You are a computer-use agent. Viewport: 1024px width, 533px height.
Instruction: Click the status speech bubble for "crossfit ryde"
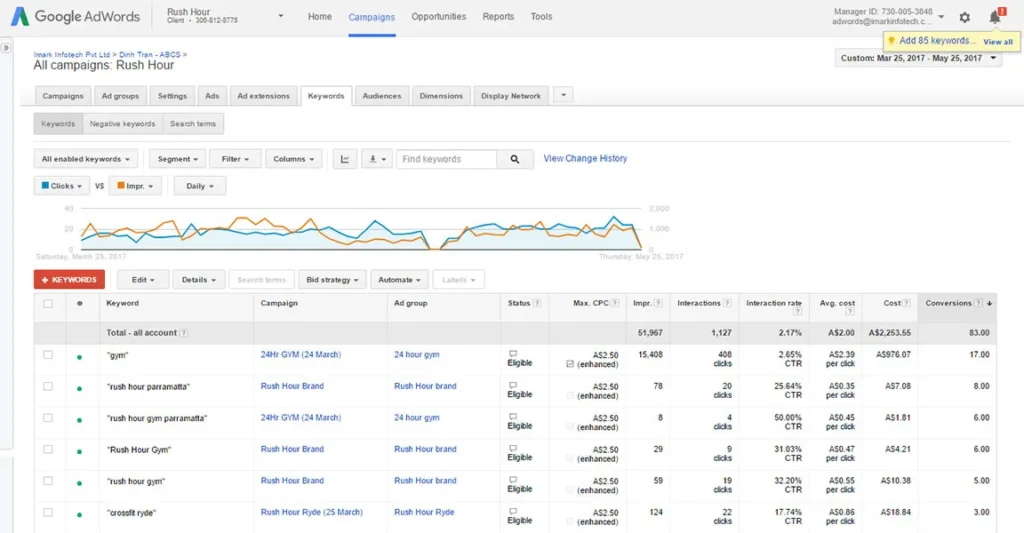(x=513, y=511)
